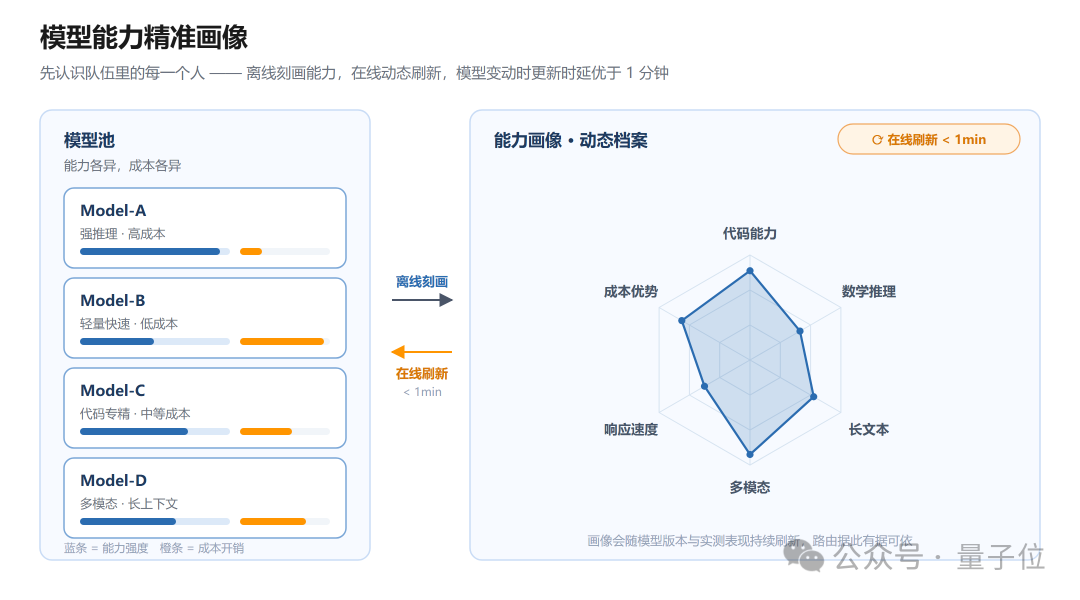Click the < 1min label under 在线刷新

pyautogui.click(x=422, y=392)
